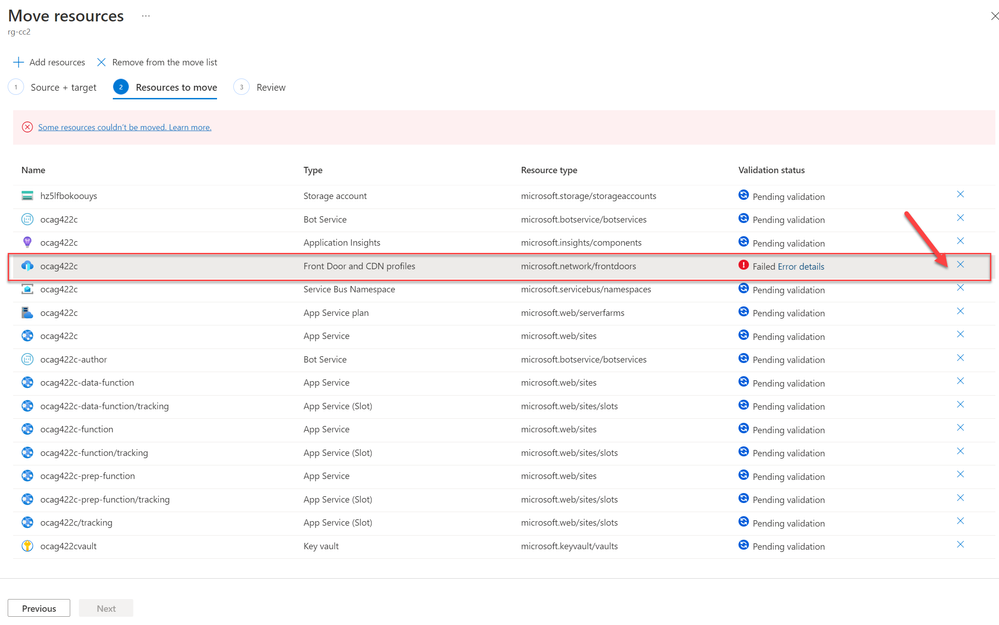Sort by the Type column header

point(313,170)
